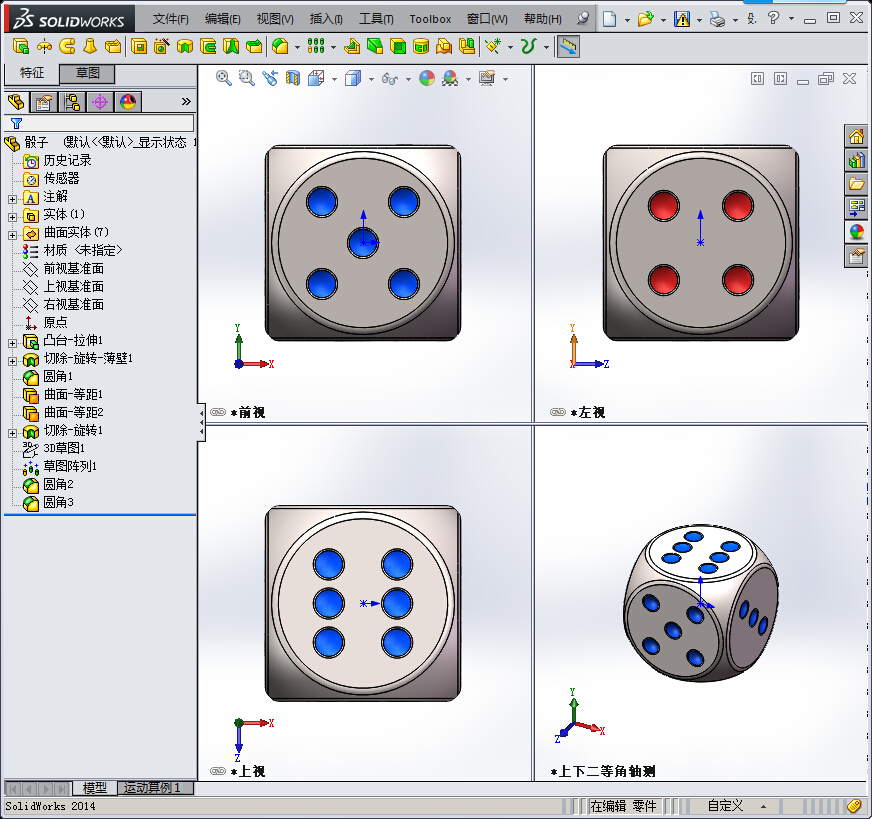This screenshot has width=872, height=819.
Task: Click Zoom to Fit in view toolbar
Action: 224,78
